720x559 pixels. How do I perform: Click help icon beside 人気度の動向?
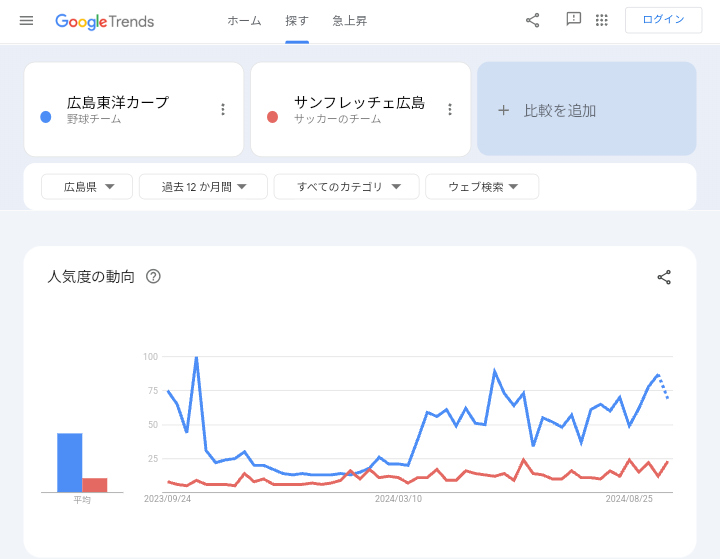click(x=153, y=277)
